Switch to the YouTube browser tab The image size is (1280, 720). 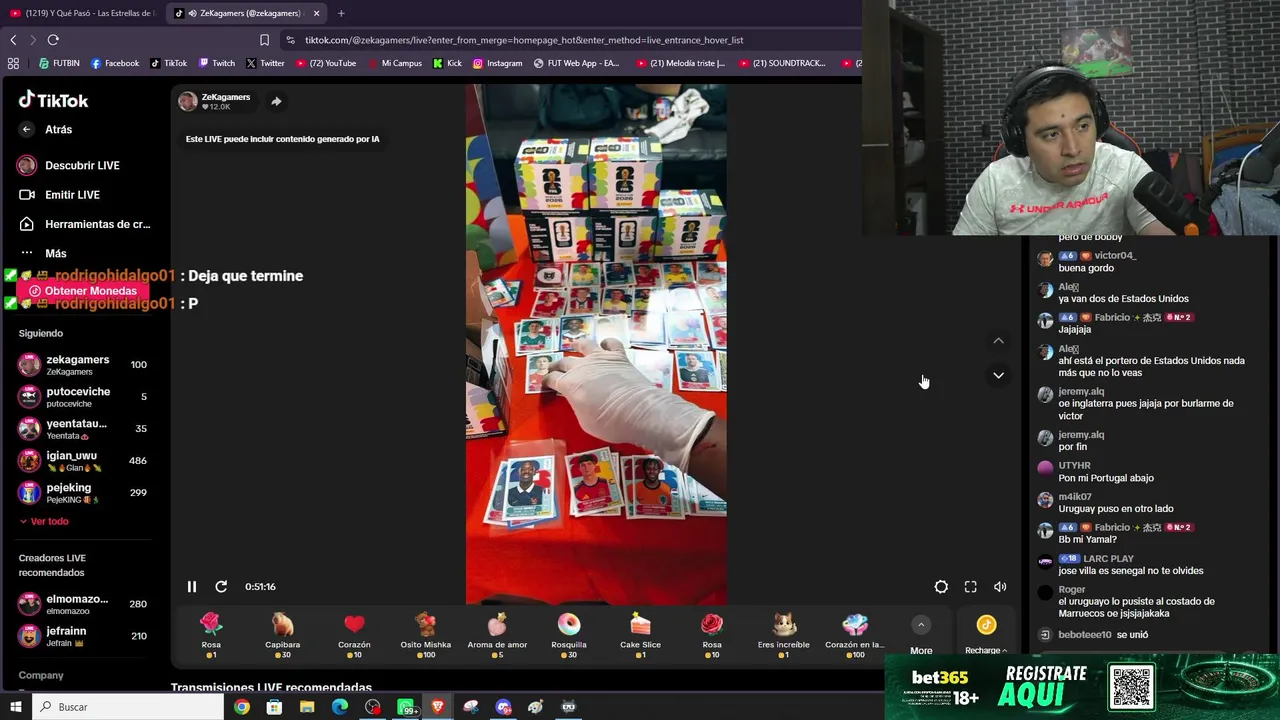(84, 13)
